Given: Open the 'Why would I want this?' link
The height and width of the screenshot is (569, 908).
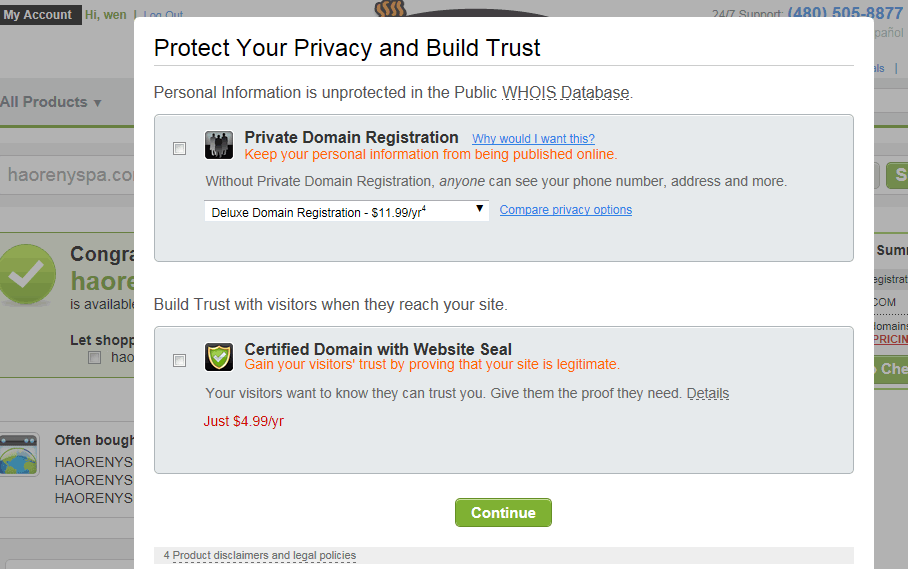Looking at the screenshot, I should click(533, 139).
